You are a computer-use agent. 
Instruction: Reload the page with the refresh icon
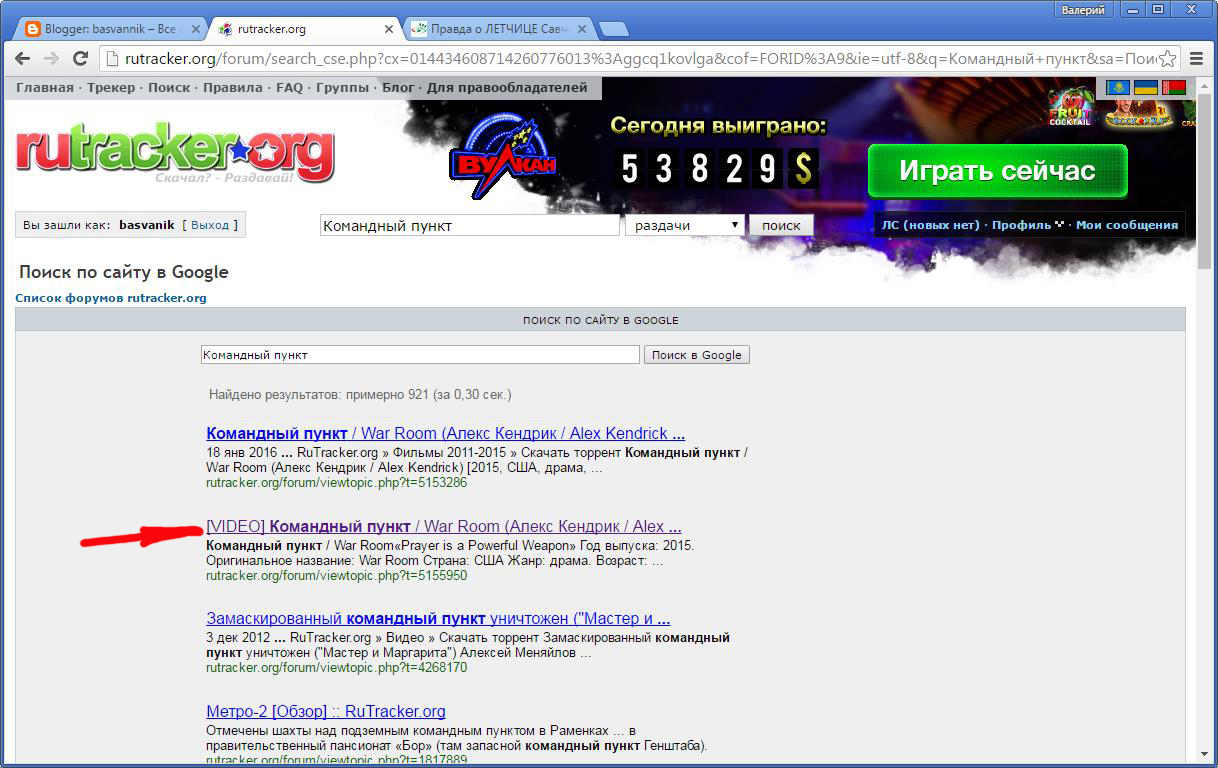82,58
